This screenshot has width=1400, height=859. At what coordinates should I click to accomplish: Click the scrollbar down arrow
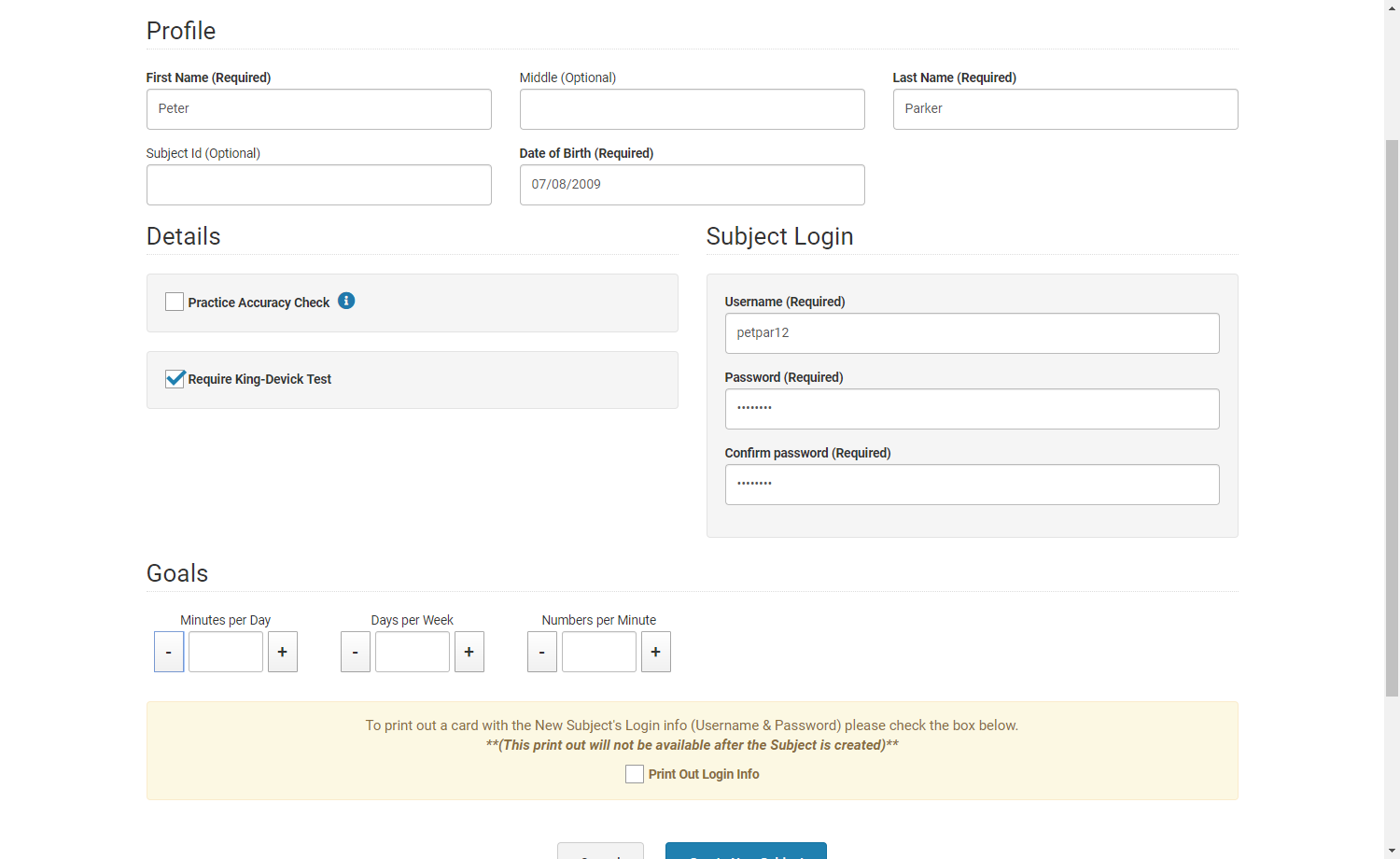[x=1392, y=851]
